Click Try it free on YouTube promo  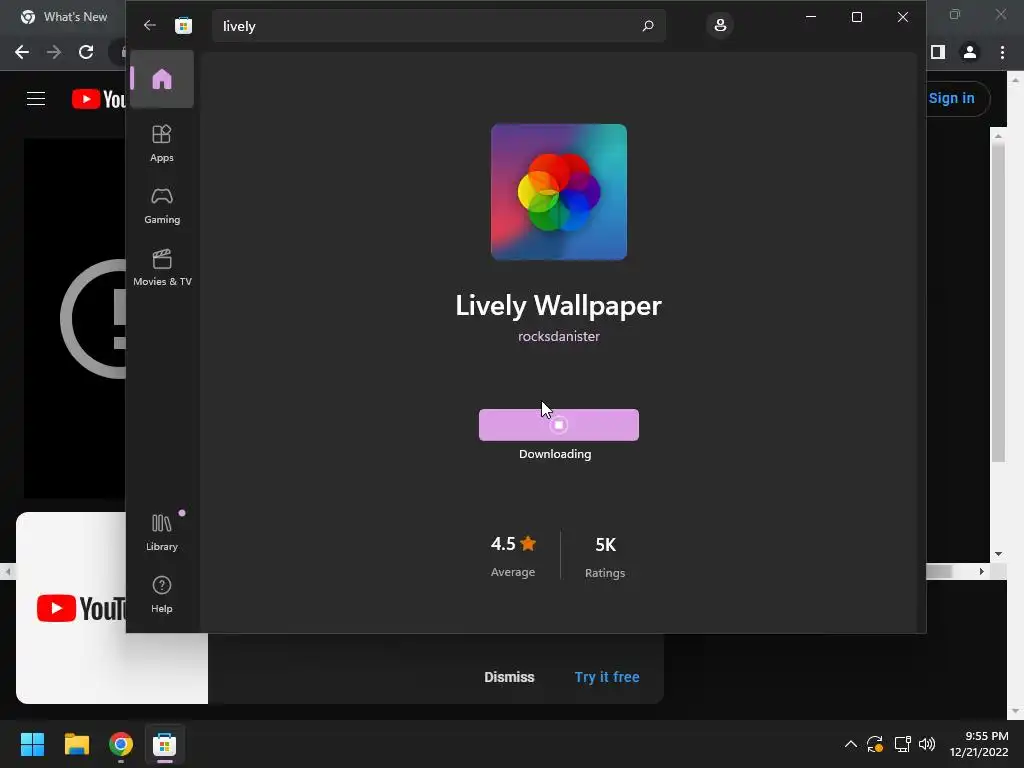607,677
